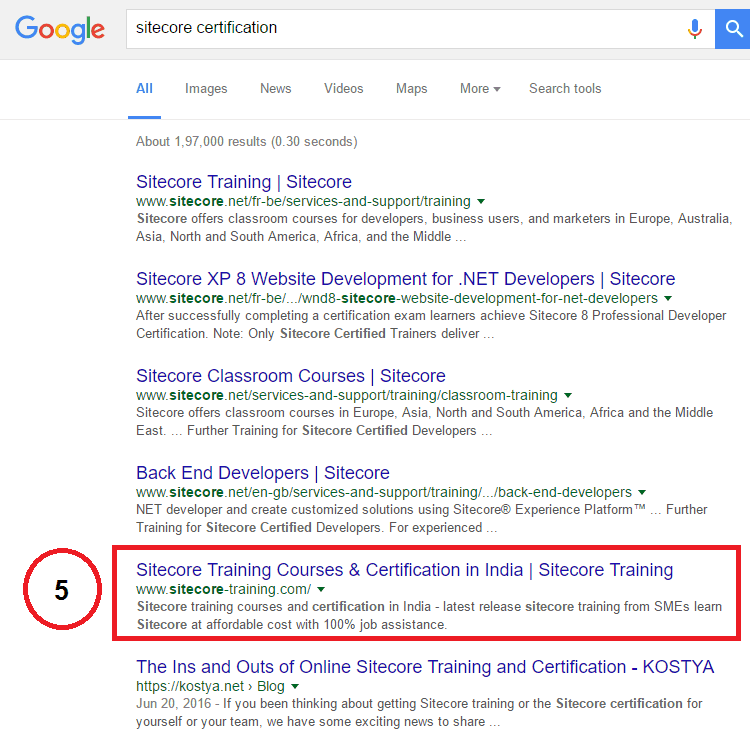This screenshot has height=737, width=750.
Task: Switch to the Images tab
Action: [206, 89]
